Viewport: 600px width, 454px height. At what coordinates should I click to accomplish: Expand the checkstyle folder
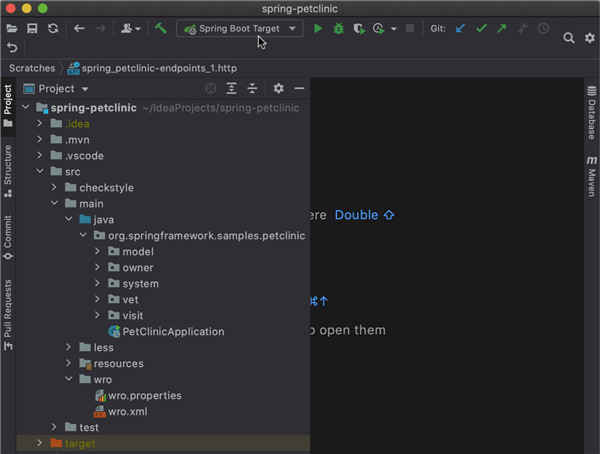[54, 188]
